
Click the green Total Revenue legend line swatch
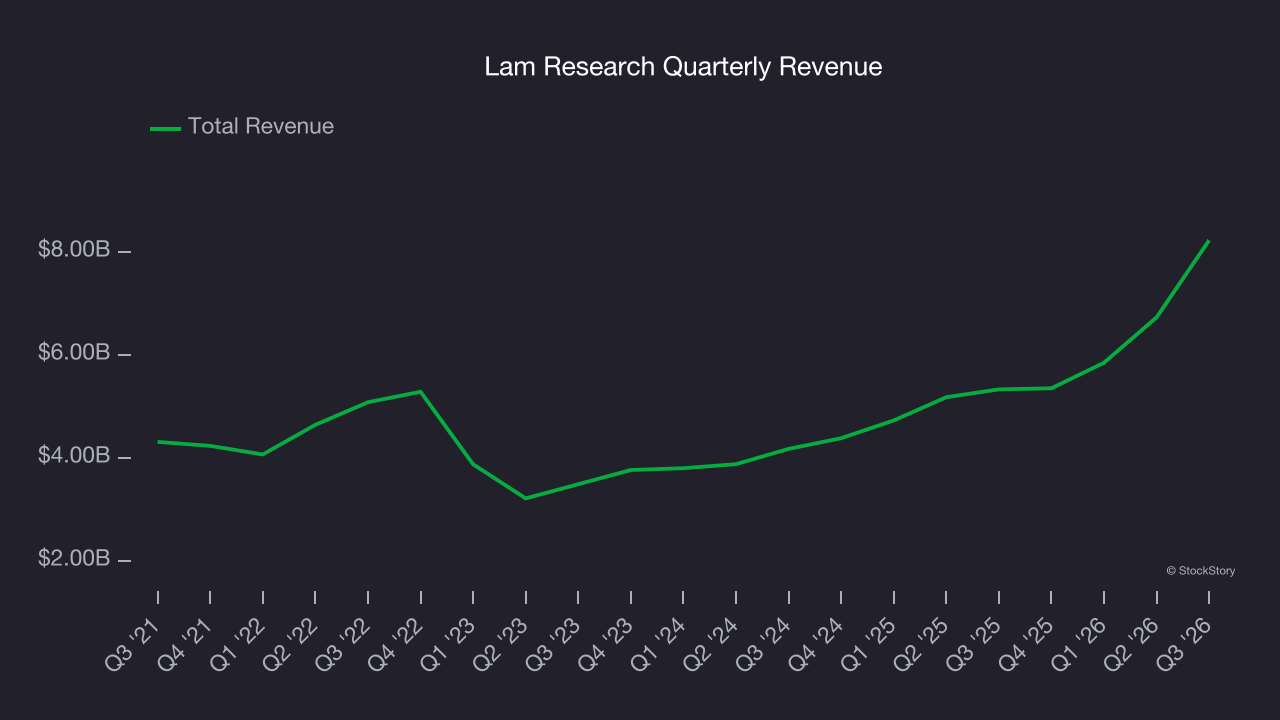[165, 128]
